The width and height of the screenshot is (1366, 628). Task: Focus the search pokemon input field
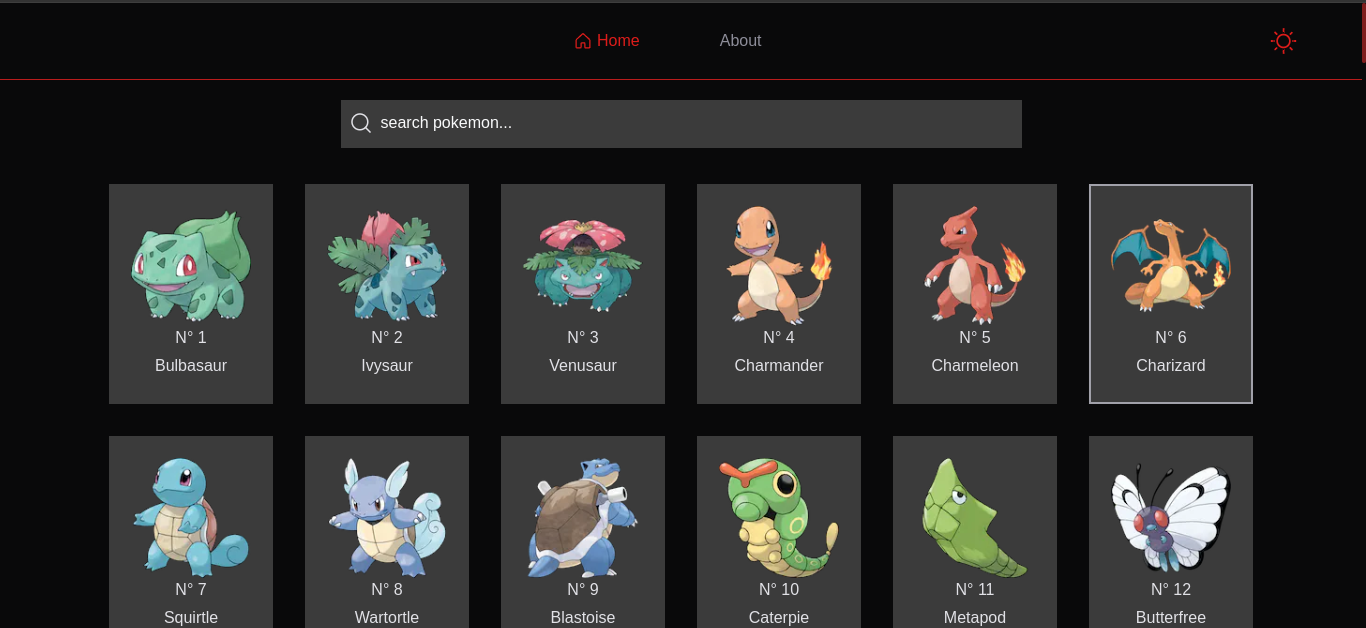click(x=681, y=124)
